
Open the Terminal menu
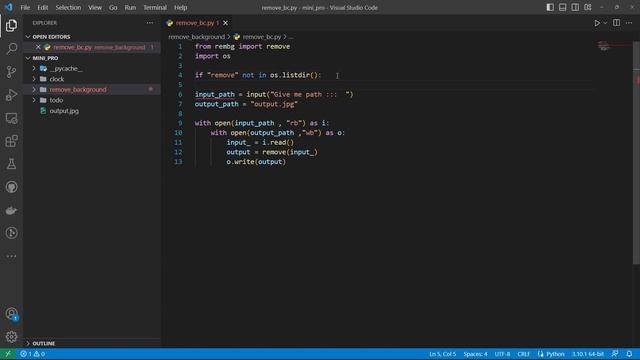tap(155, 7)
